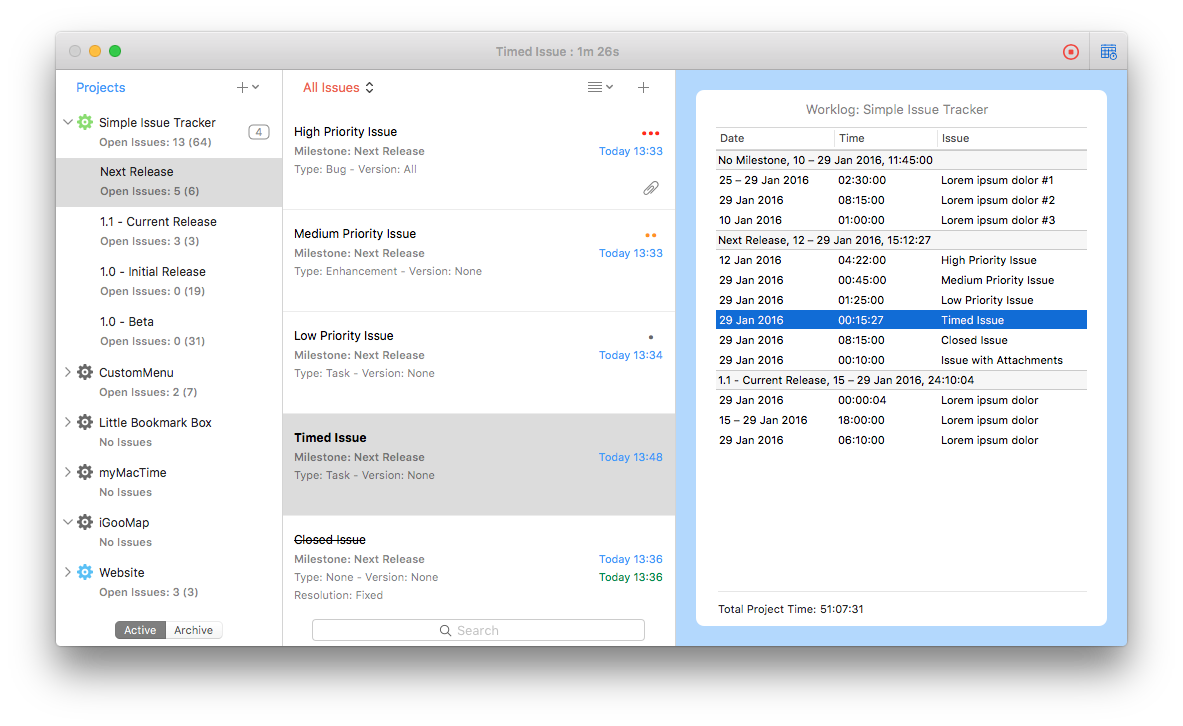Add a new issue with plus icon
Image resolution: width=1183 pixels, height=726 pixels.
coord(644,88)
